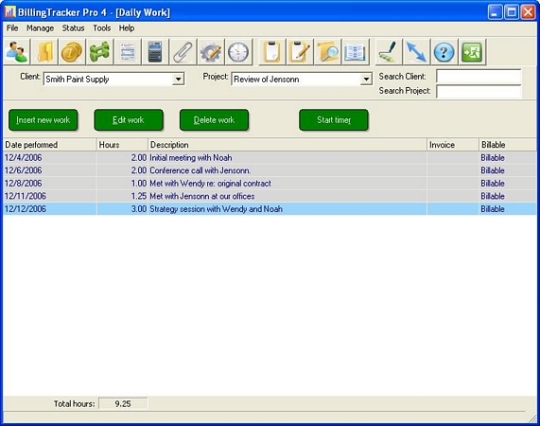Open the Clients people icon
540x426 pixels.
pos(17,52)
